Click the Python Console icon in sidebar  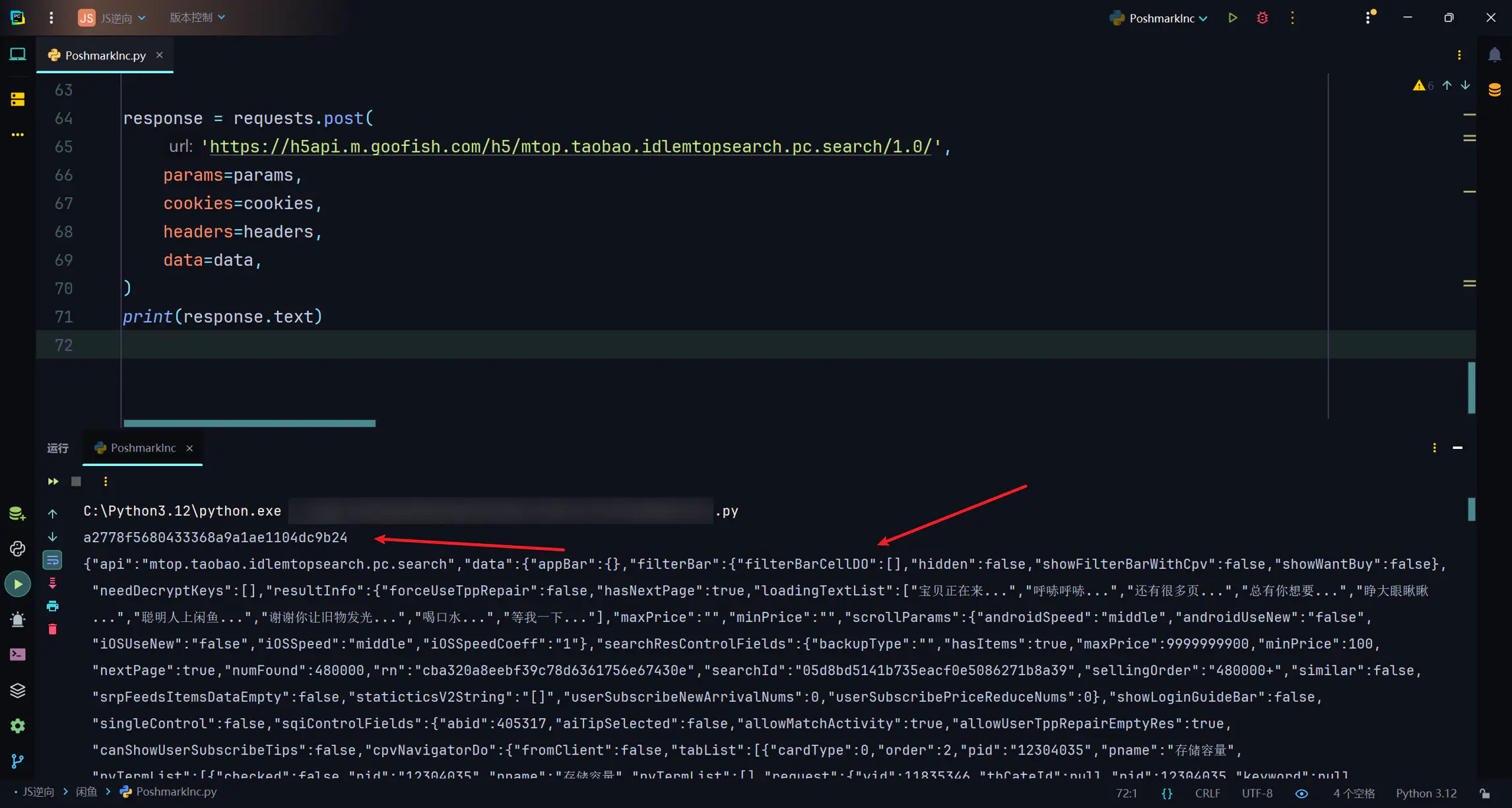18,549
